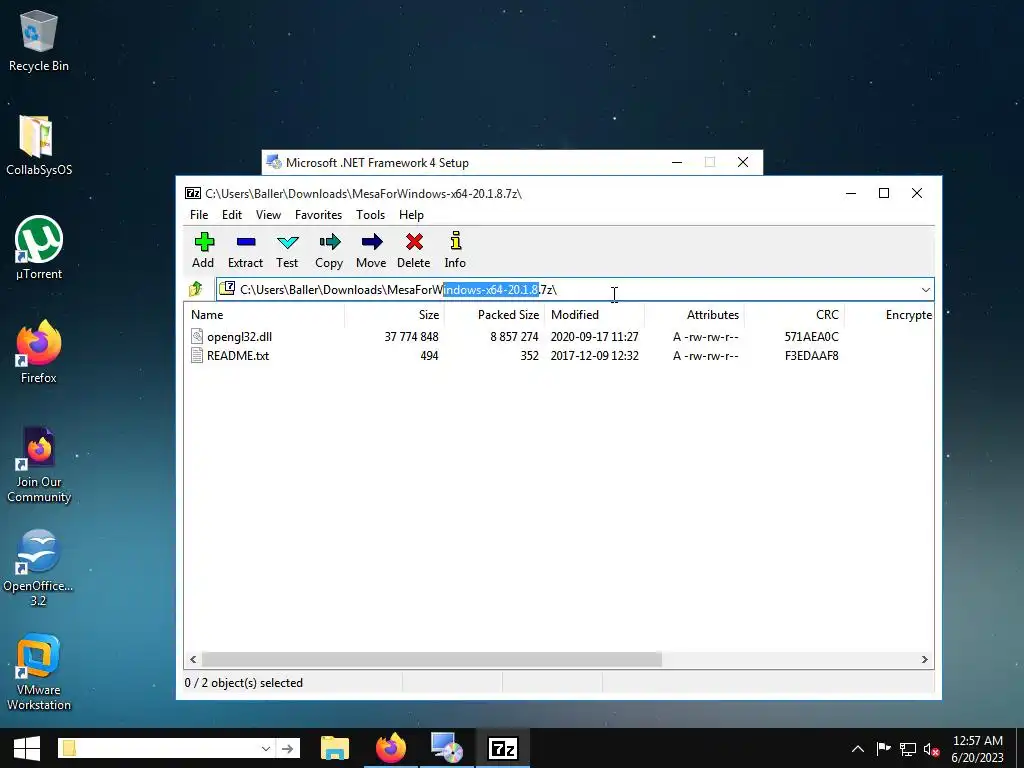Open the Favorites menu
1024x768 pixels.
tap(319, 215)
